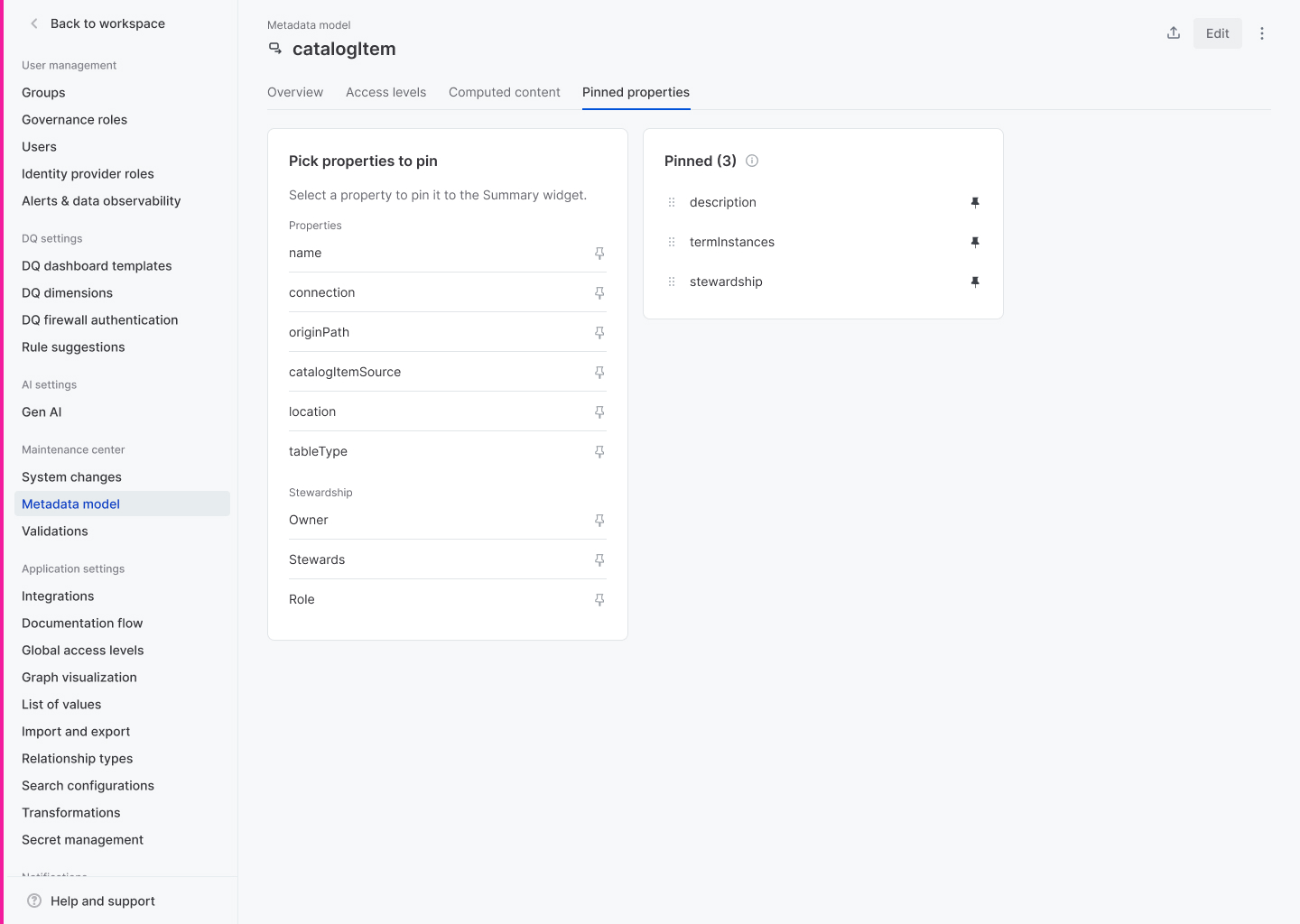Open the three-dot more options menu
Viewport: 1300px width, 924px height.
click(x=1262, y=33)
